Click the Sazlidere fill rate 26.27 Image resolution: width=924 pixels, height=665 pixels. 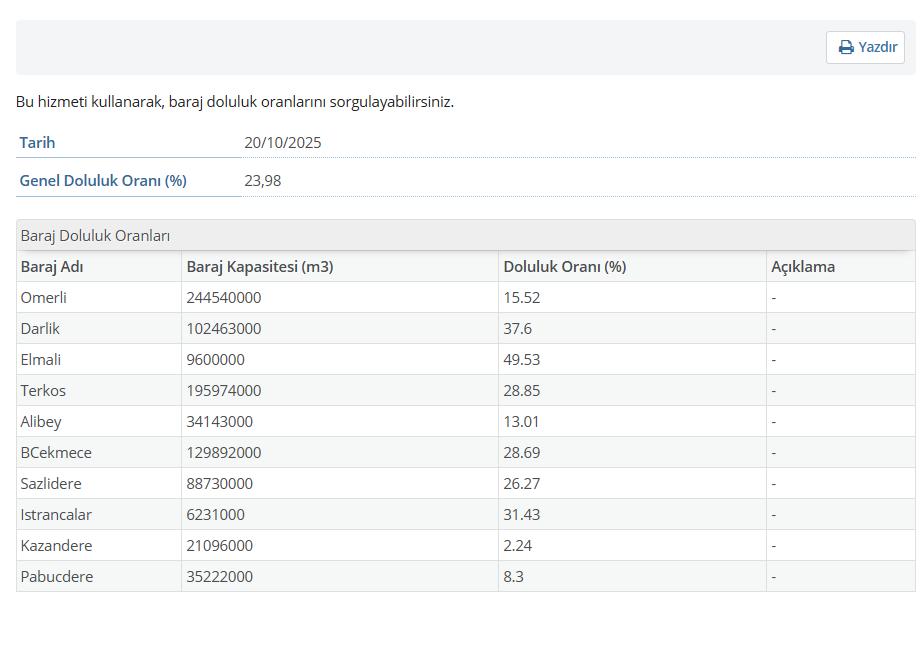pos(521,484)
